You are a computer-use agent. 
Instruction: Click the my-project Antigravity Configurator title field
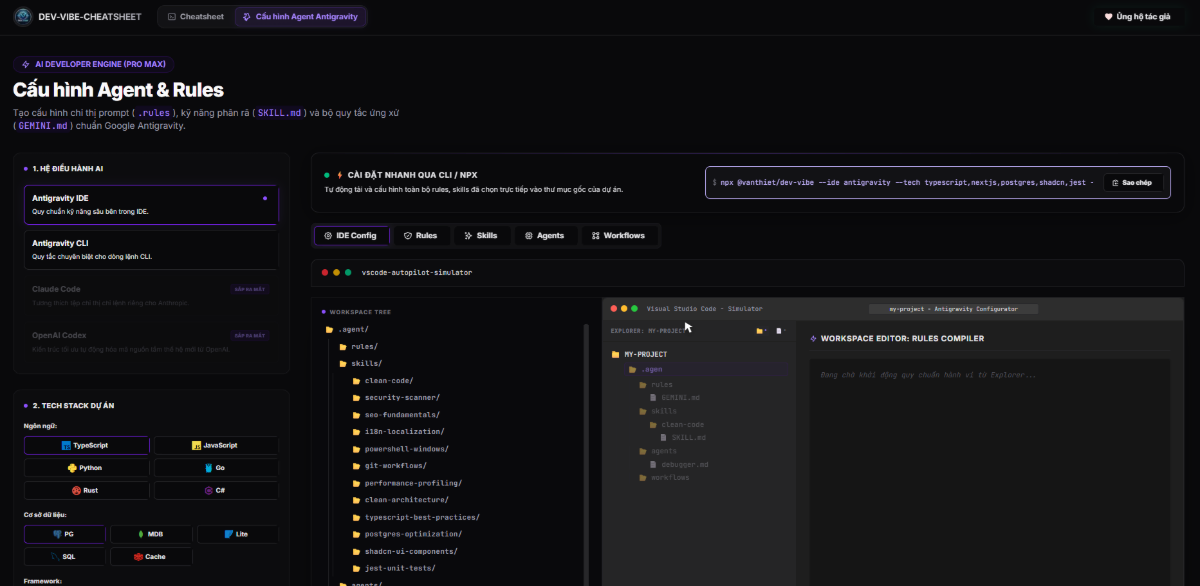click(953, 309)
